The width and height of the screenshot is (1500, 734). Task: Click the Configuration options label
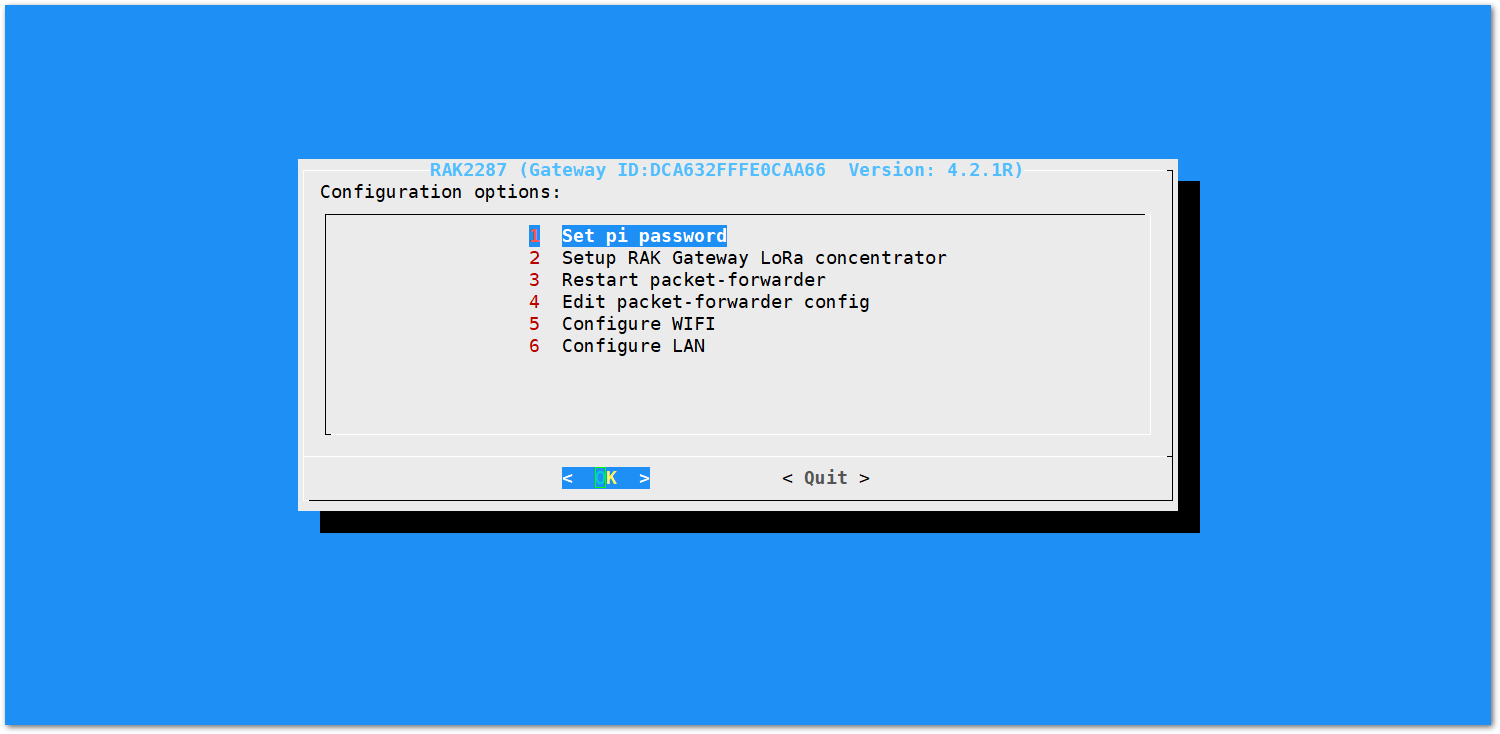tap(441, 192)
